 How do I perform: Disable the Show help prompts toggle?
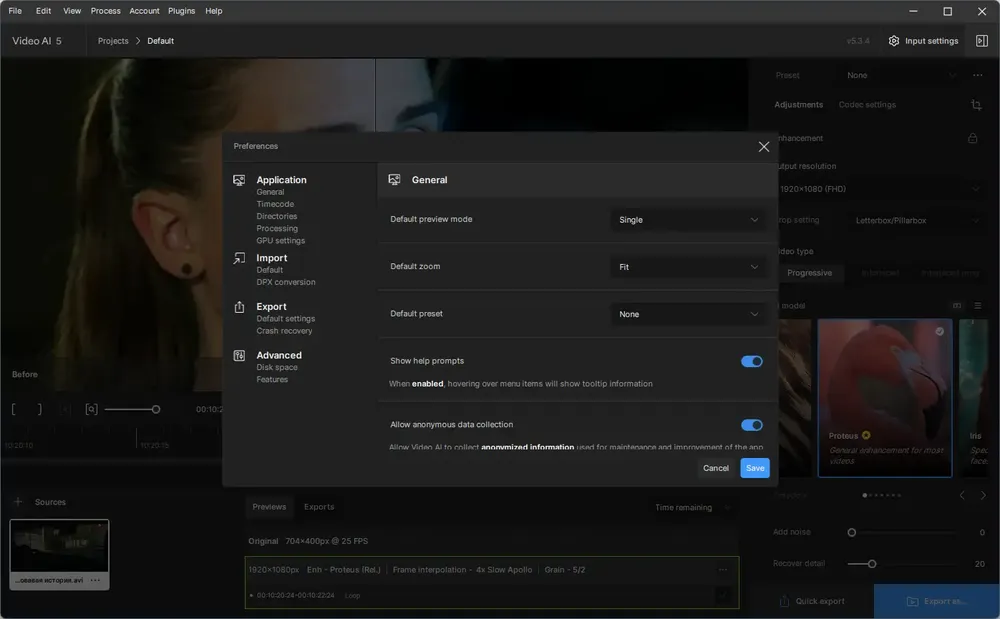(x=751, y=361)
